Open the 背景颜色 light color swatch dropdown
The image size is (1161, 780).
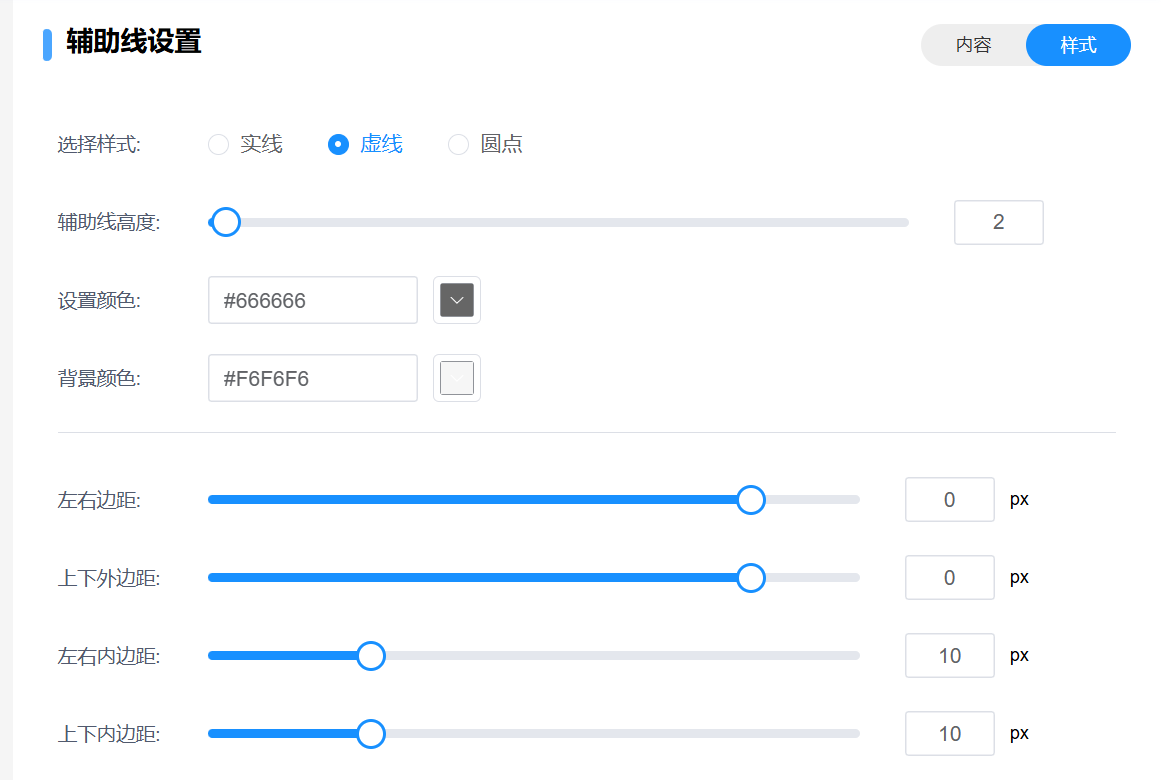pos(457,378)
